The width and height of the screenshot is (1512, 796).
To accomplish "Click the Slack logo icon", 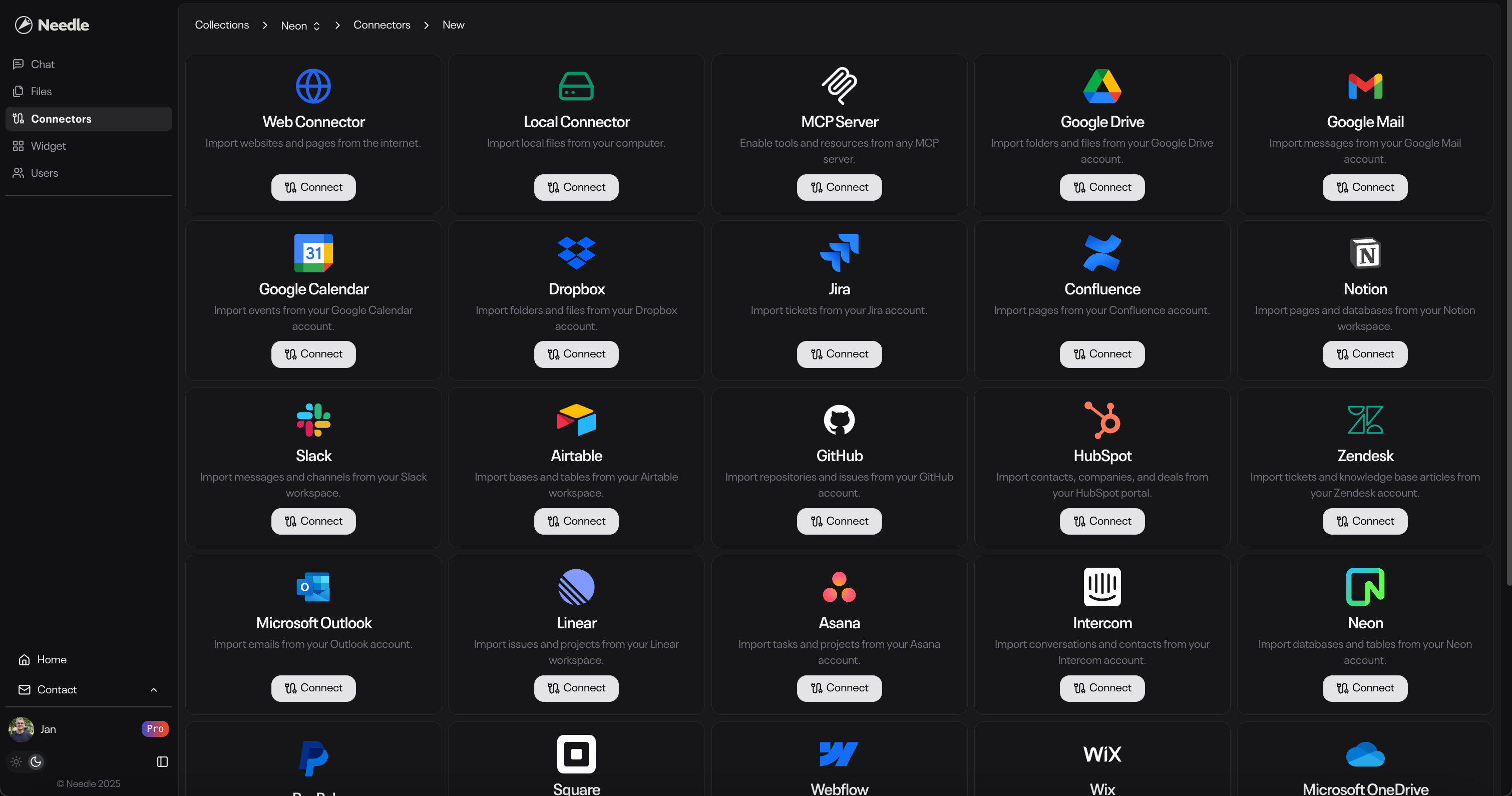I will click(x=313, y=420).
